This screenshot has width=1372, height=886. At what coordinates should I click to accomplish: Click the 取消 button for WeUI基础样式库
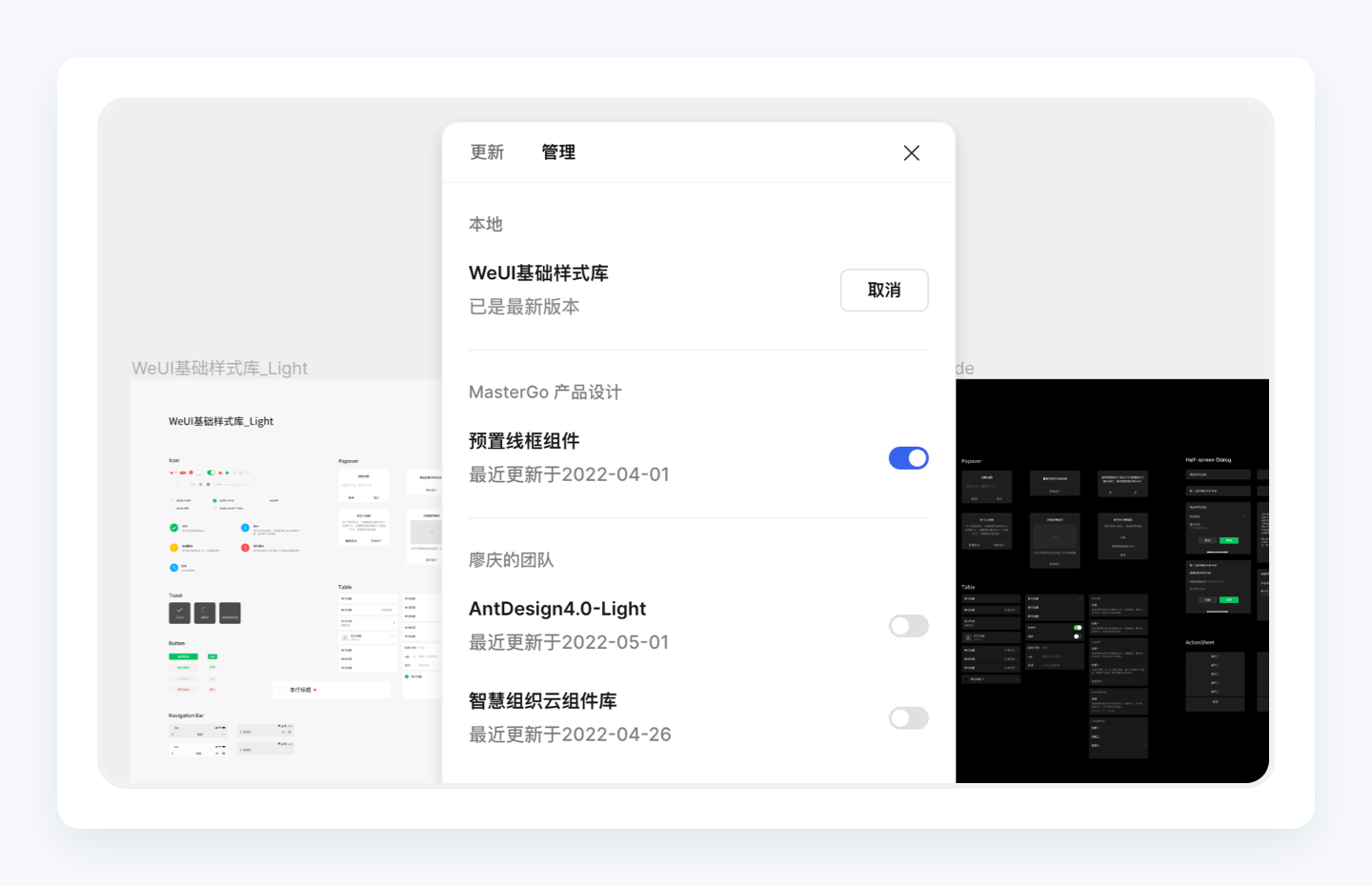[883, 290]
